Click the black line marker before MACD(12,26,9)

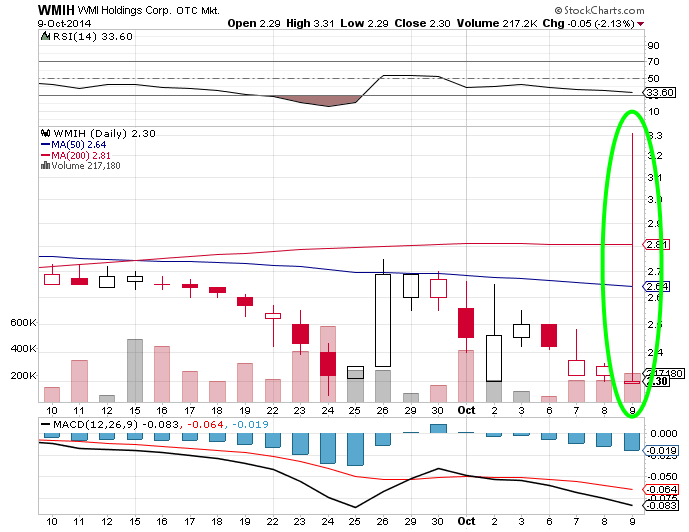click(x=45, y=424)
